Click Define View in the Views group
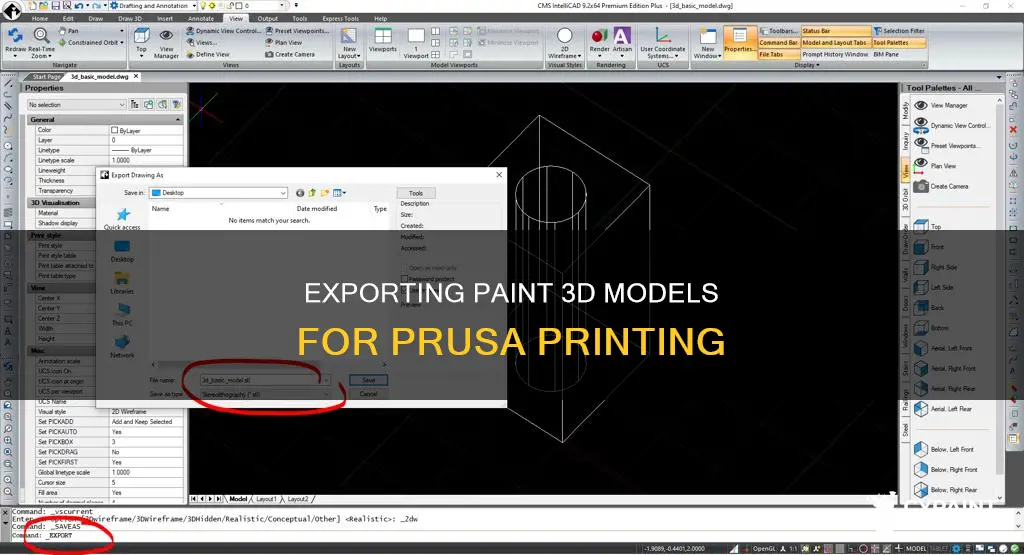 point(208,54)
